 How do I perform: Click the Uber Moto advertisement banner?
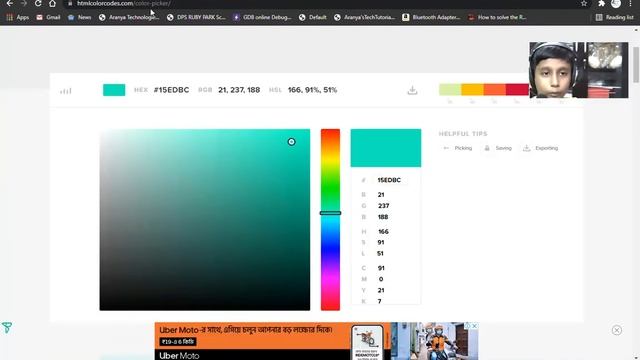point(316,341)
